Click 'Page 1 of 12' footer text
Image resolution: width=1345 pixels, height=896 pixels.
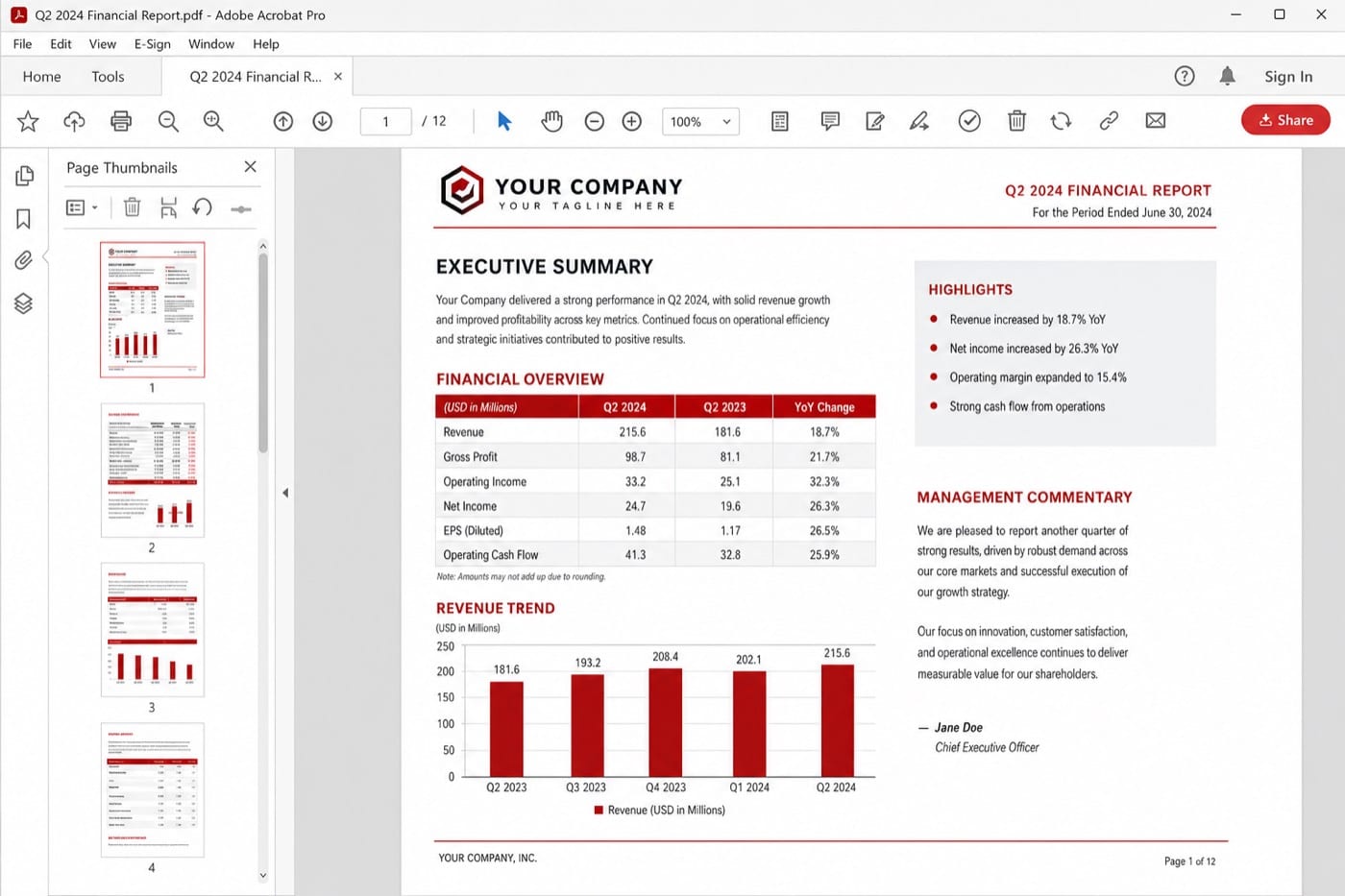1189,861
